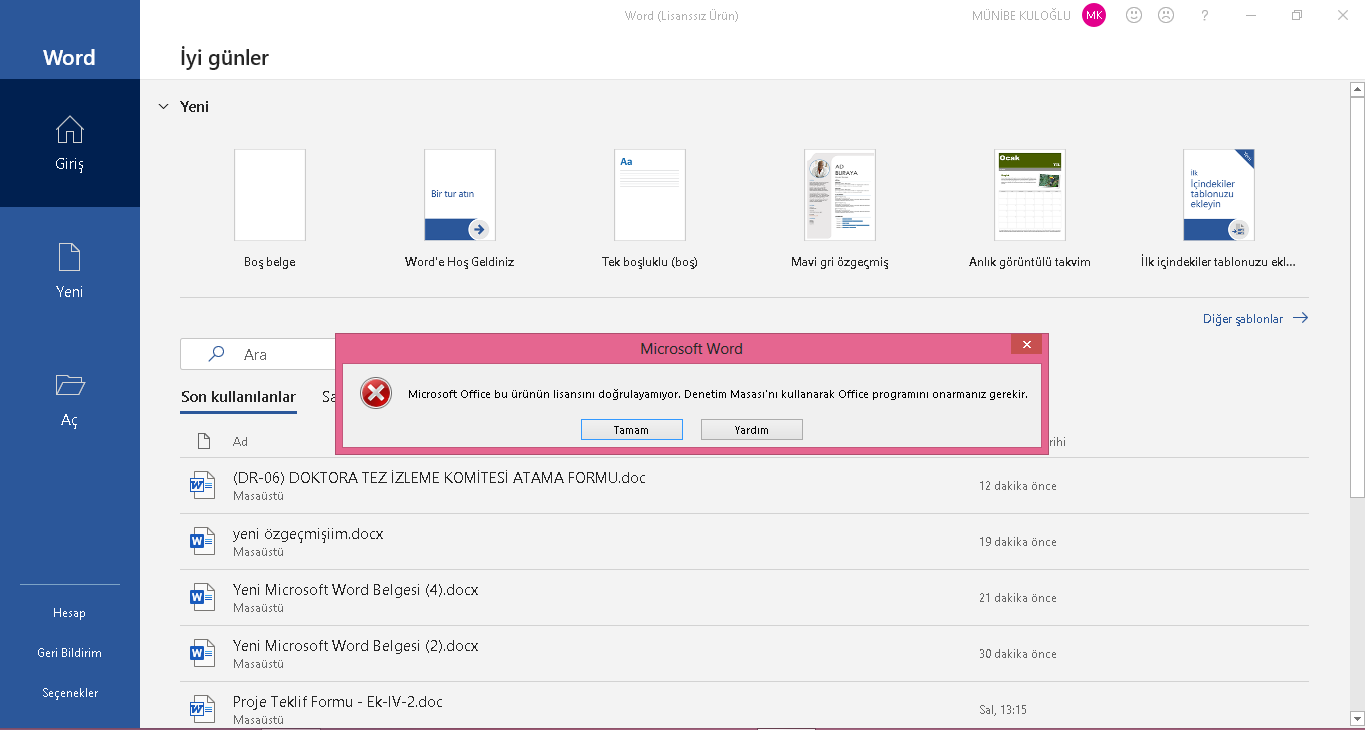
Task: Choose Tek boşluklu (boş) template
Action: pos(650,195)
